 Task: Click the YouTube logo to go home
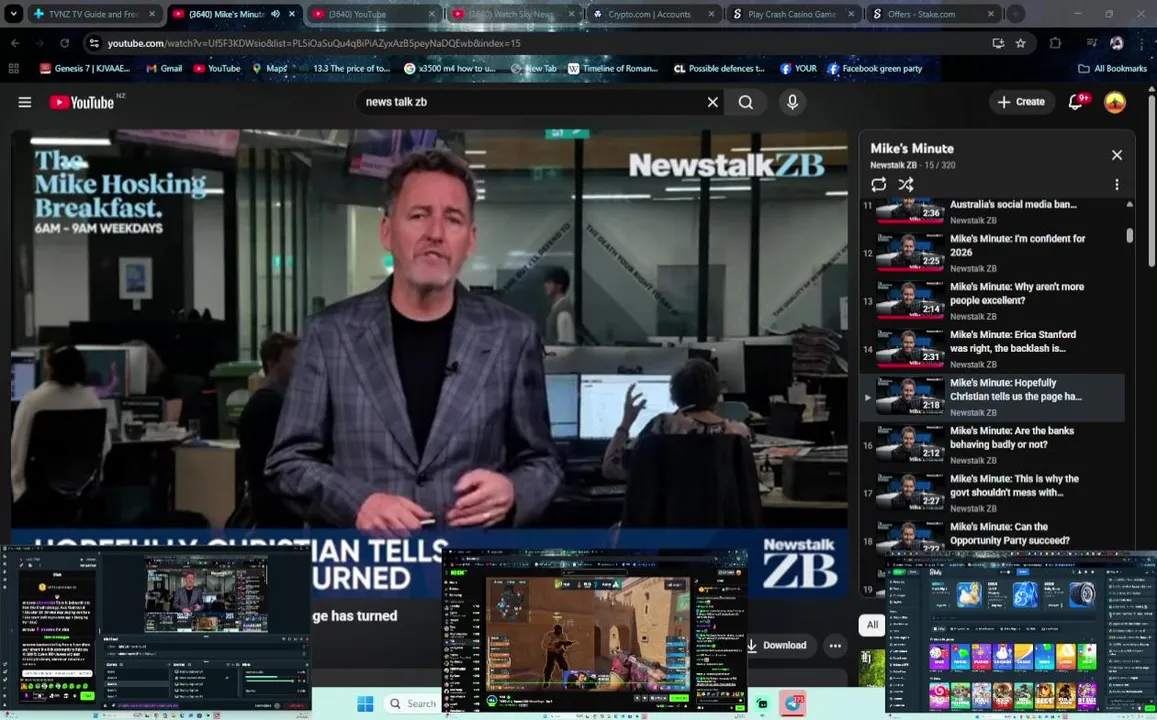pyautogui.click(x=82, y=102)
